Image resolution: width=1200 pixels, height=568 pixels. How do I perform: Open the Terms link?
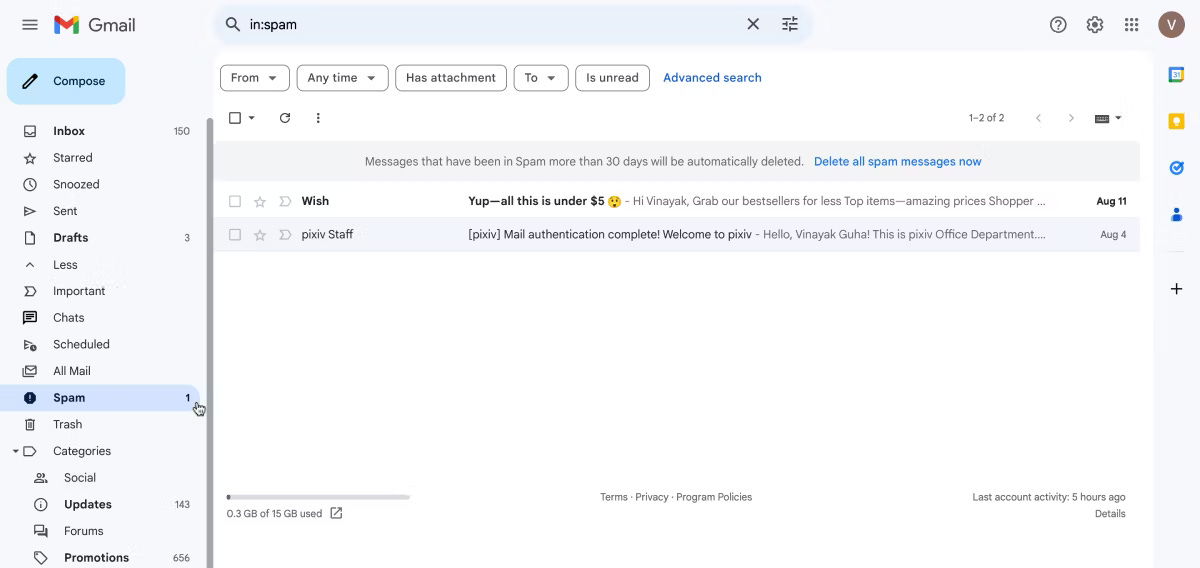[x=614, y=497]
